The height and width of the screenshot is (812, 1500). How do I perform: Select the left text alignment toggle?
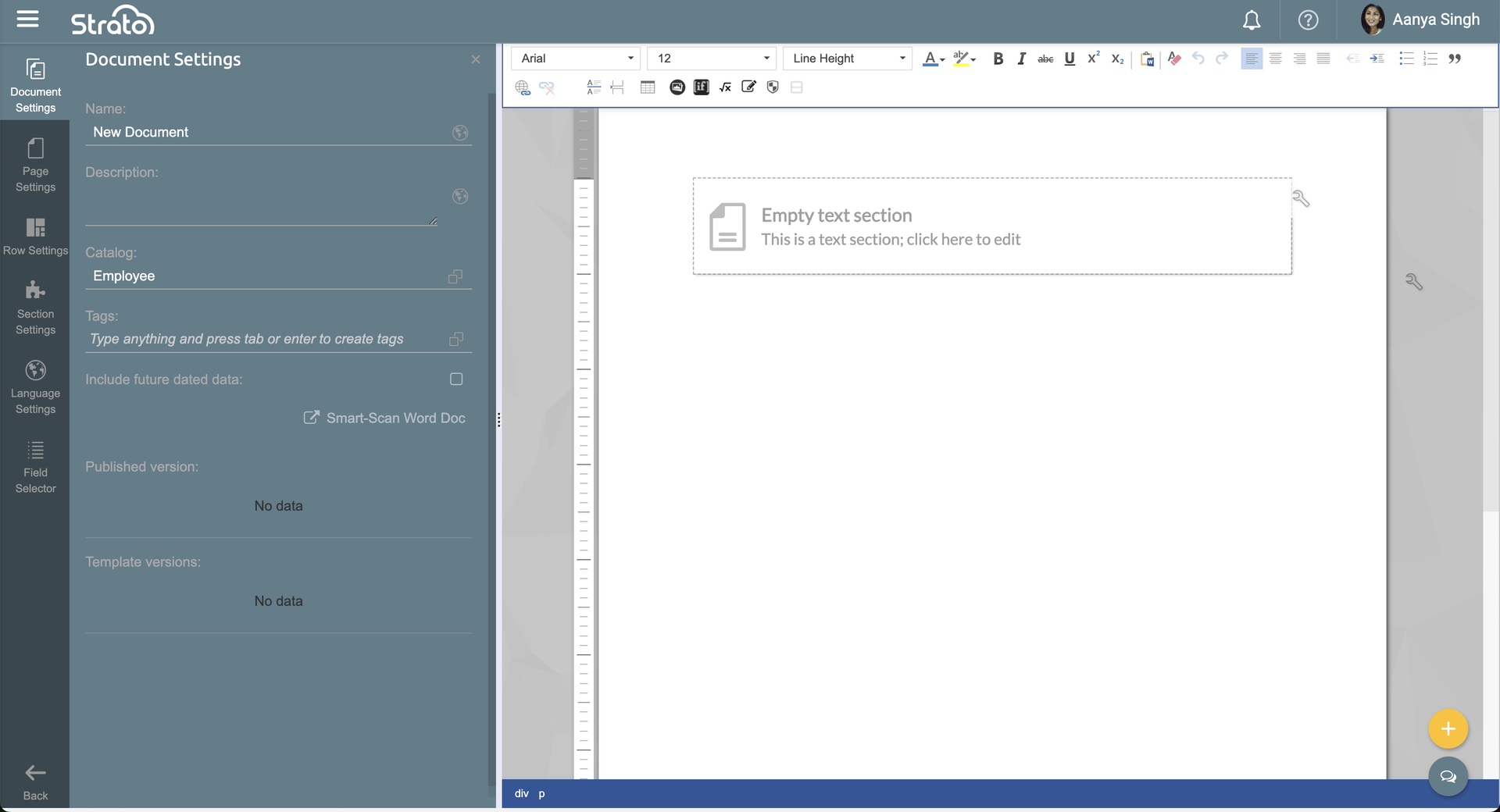click(1252, 59)
